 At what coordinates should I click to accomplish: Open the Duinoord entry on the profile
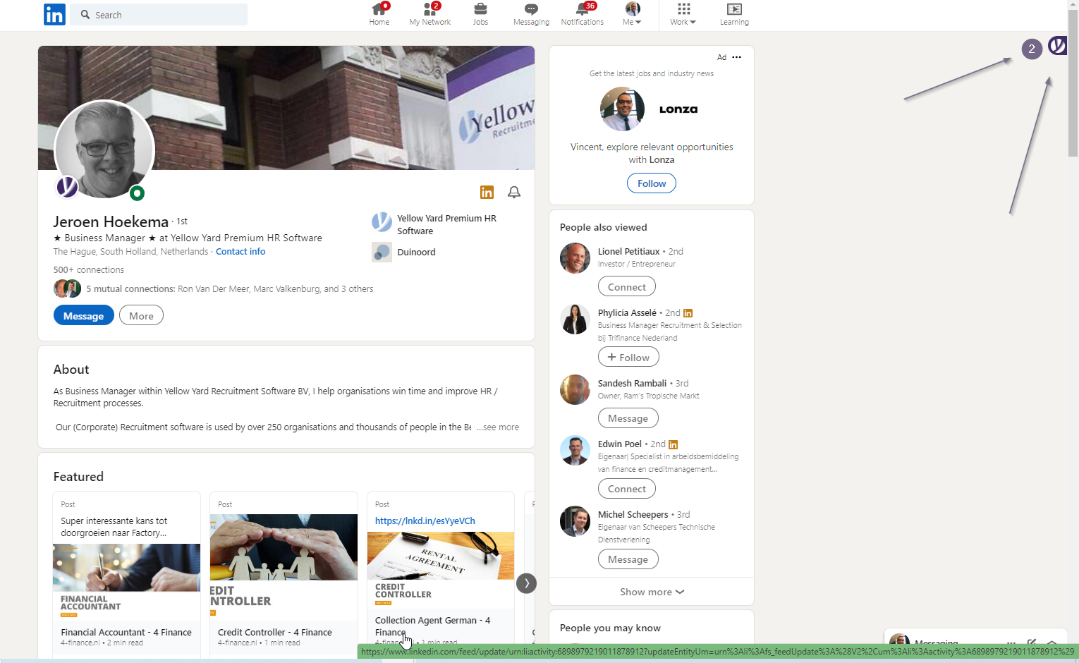click(x=416, y=252)
